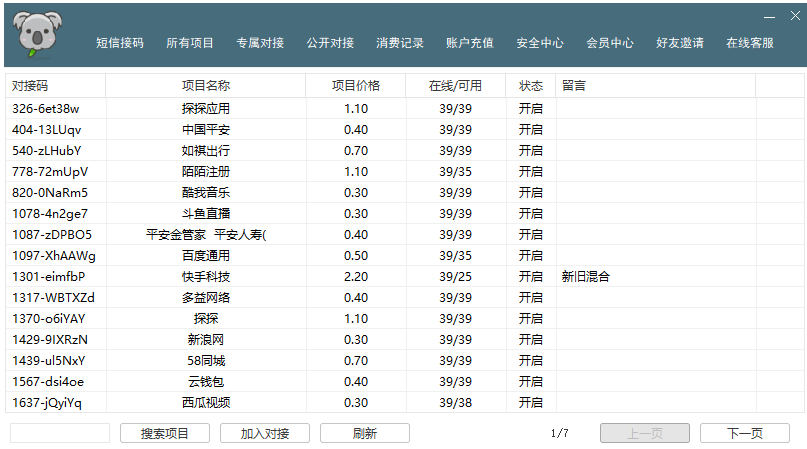This screenshot has height=449, width=807.
Task: Click project name 如祺出行
Action: (x=206, y=151)
